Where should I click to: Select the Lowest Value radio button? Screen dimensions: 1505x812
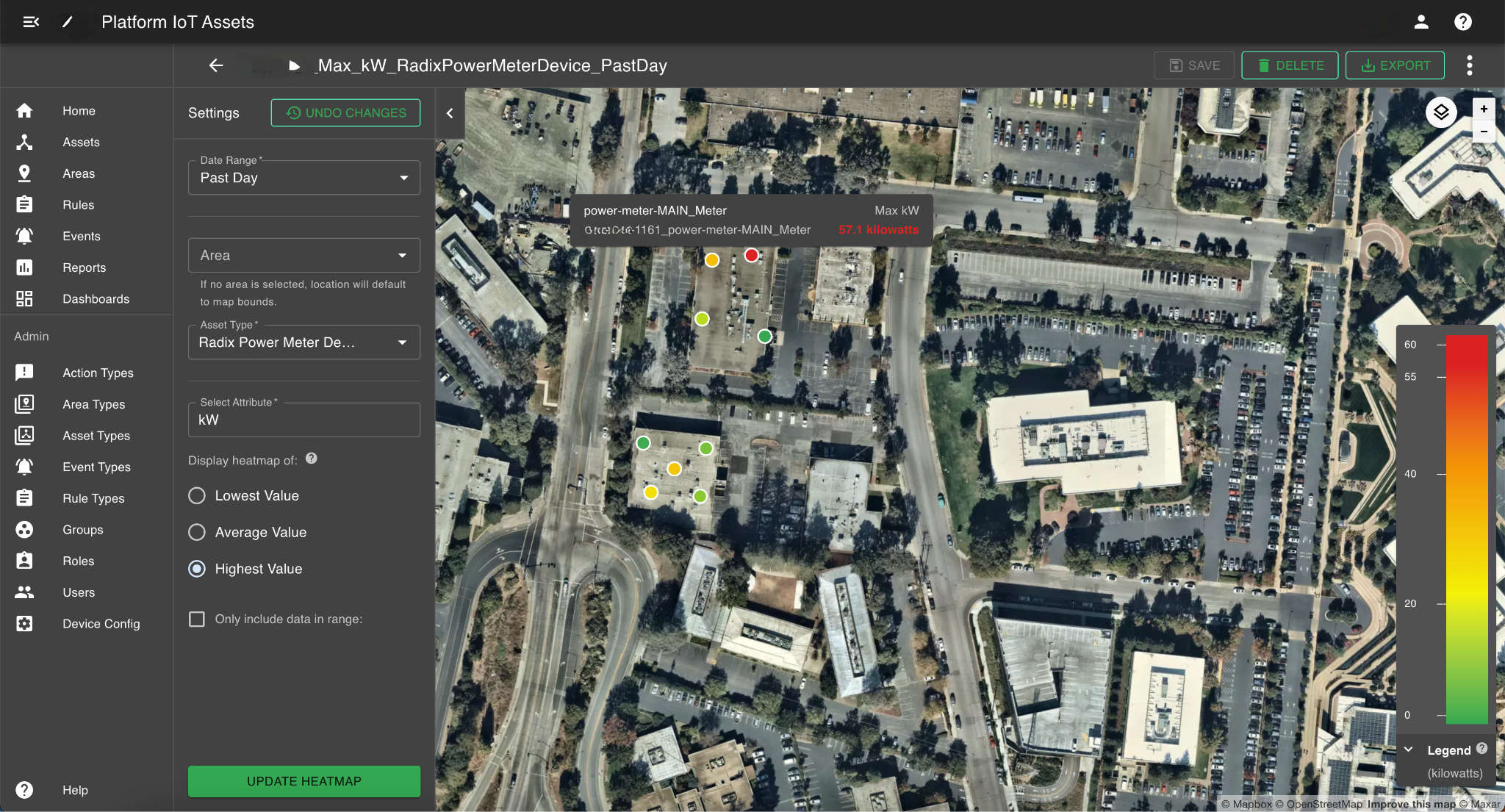click(197, 496)
